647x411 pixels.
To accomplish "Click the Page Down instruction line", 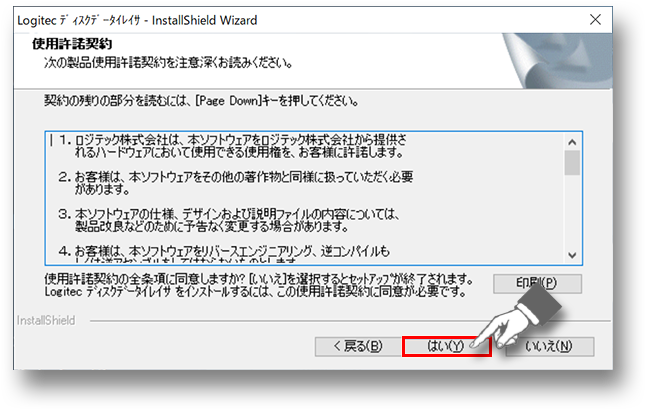I will [x=201, y=101].
